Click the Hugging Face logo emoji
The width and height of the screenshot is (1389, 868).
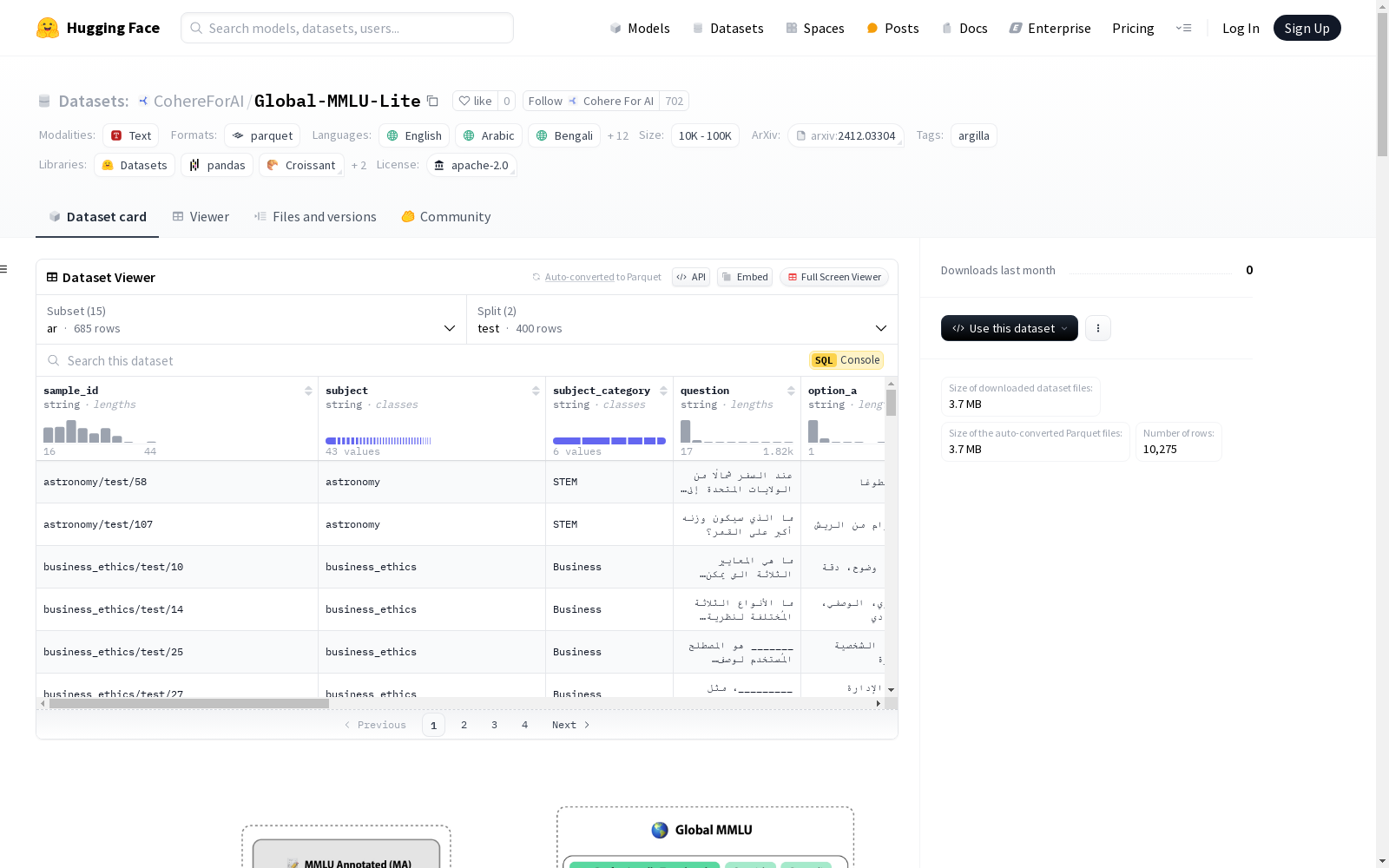[x=48, y=28]
